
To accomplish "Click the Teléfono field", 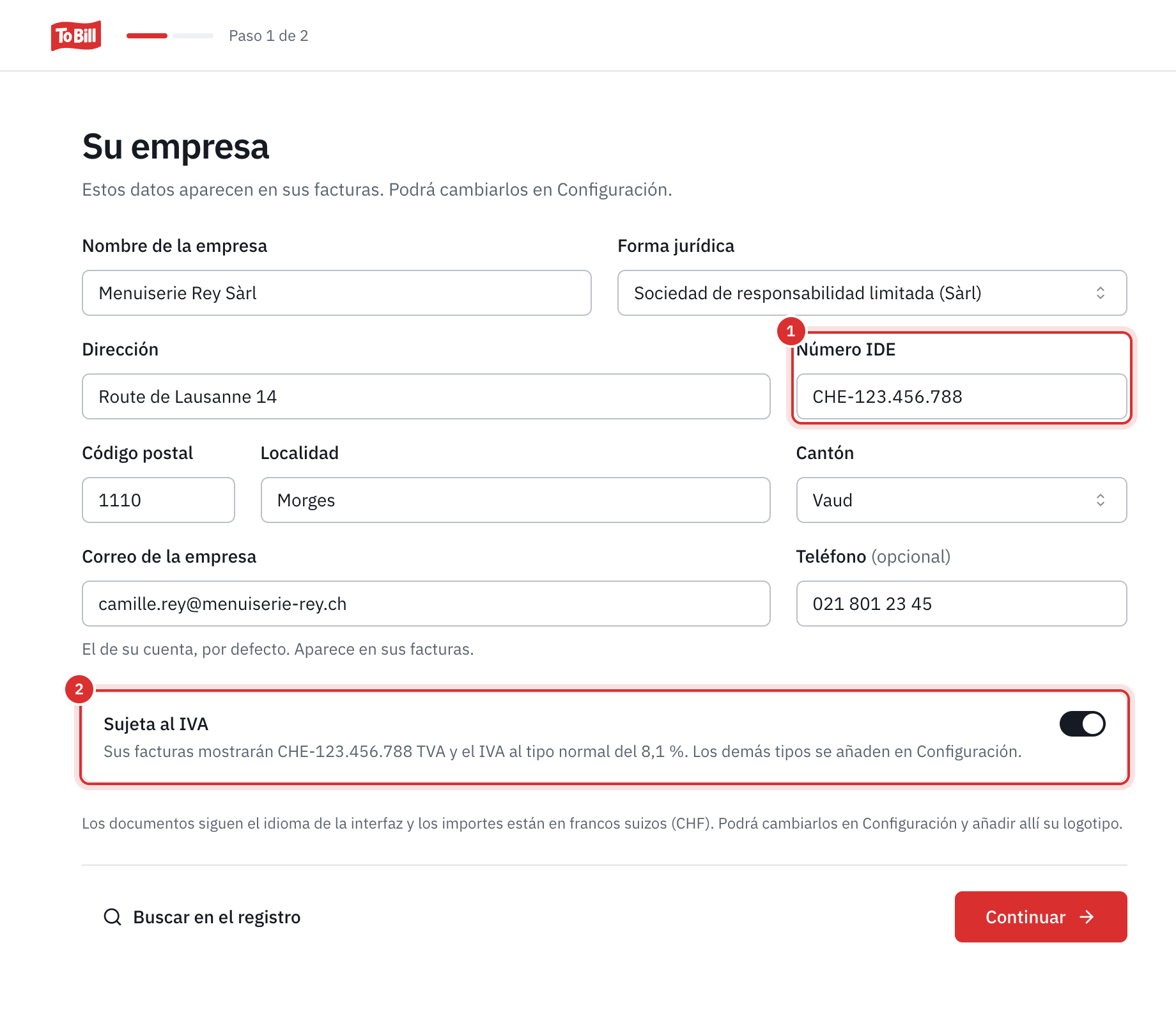I will point(961,604).
